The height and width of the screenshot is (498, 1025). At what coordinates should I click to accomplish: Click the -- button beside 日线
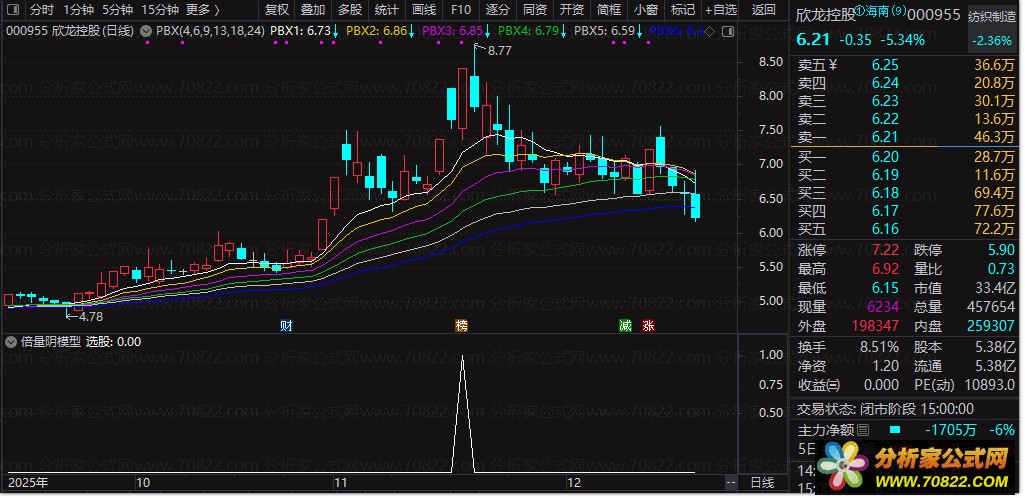pyautogui.click(x=731, y=483)
